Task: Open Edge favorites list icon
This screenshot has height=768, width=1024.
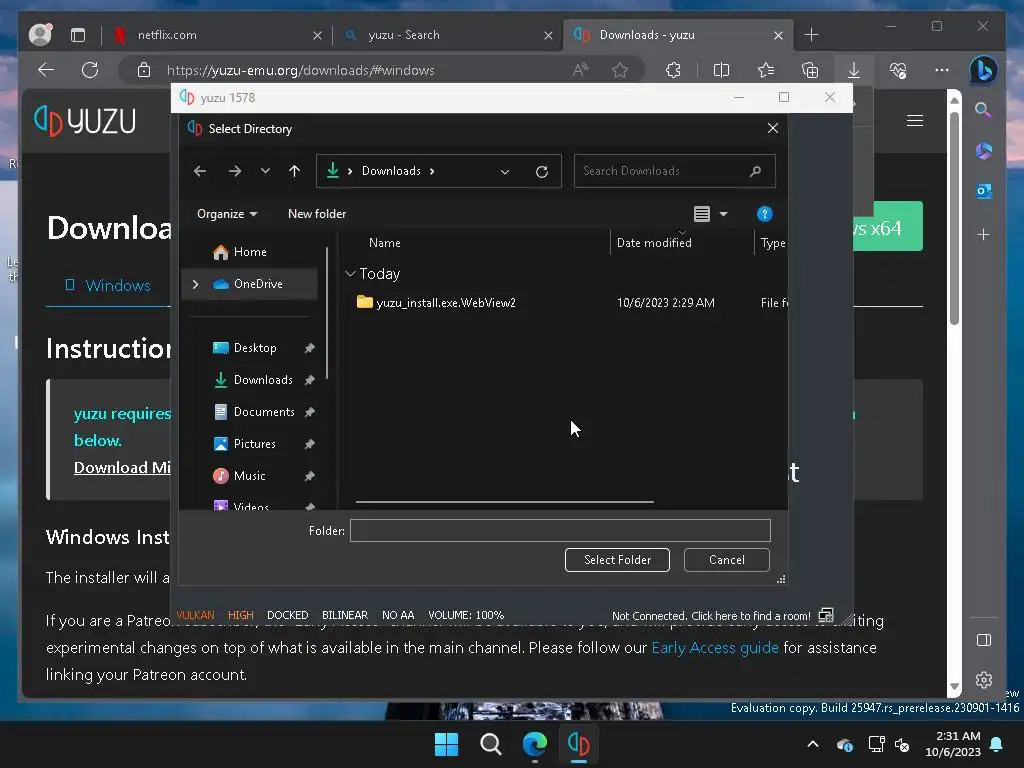Action: click(765, 70)
